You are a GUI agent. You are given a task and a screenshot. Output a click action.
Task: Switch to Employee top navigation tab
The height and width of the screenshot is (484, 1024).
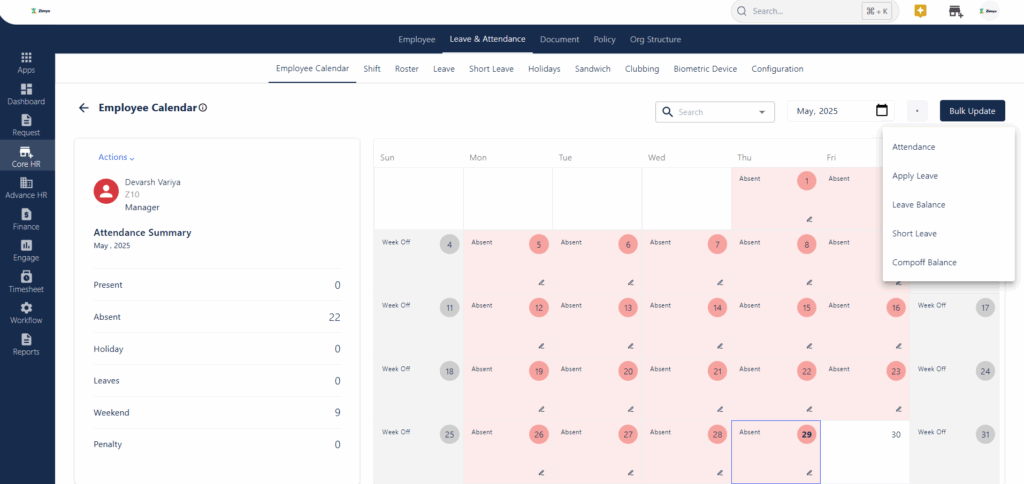coord(417,39)
